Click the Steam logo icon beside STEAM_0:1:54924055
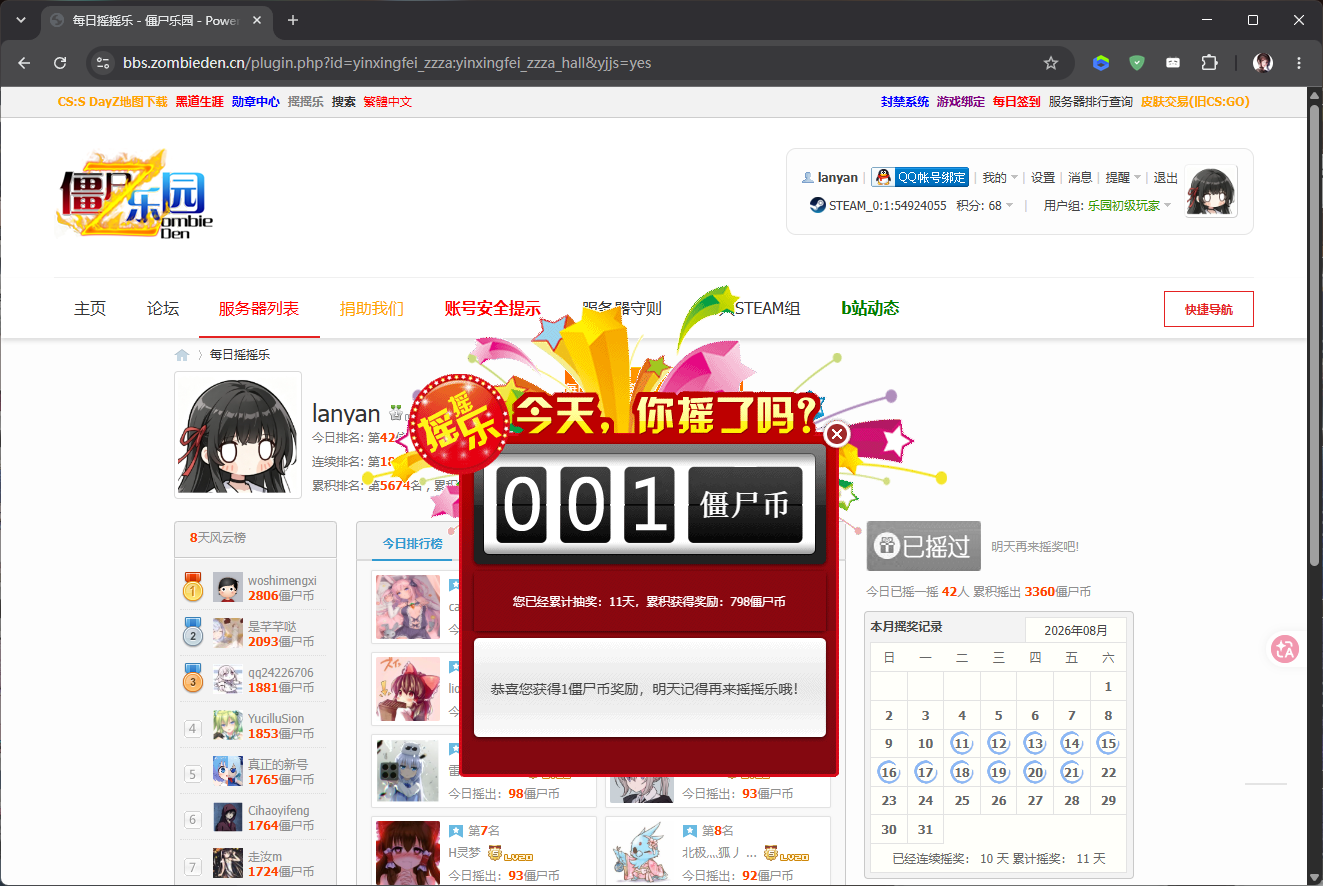The width and height of the screenshot is (1323, 886). pos(818,205)
